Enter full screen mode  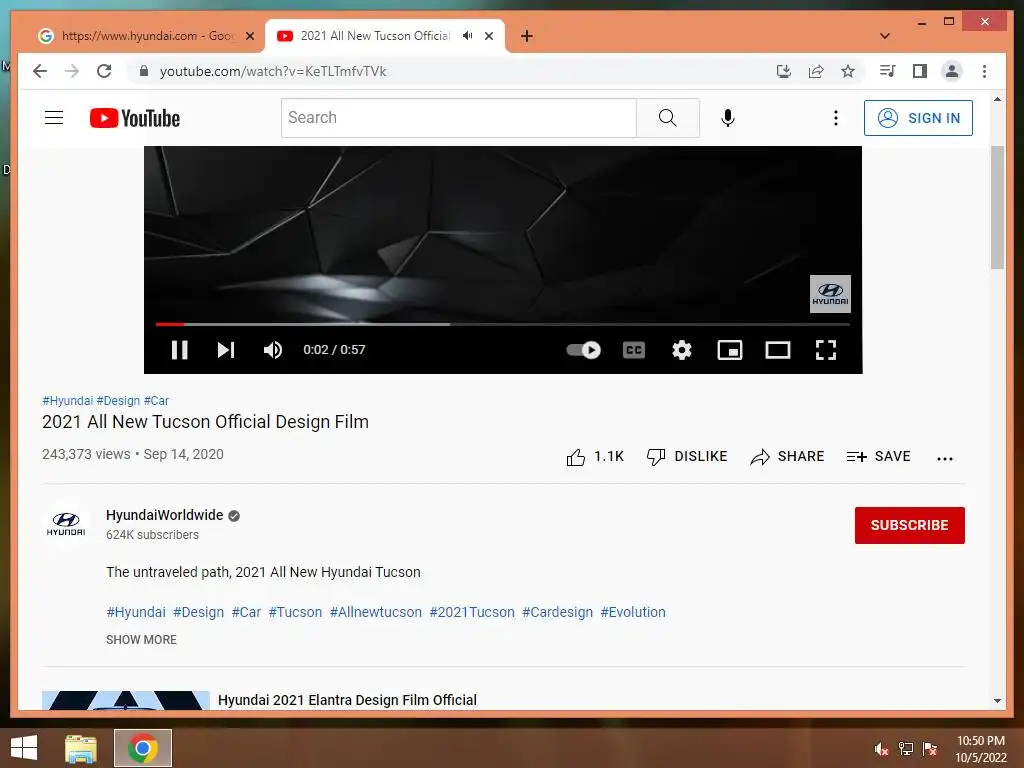[x=826, y=350]
